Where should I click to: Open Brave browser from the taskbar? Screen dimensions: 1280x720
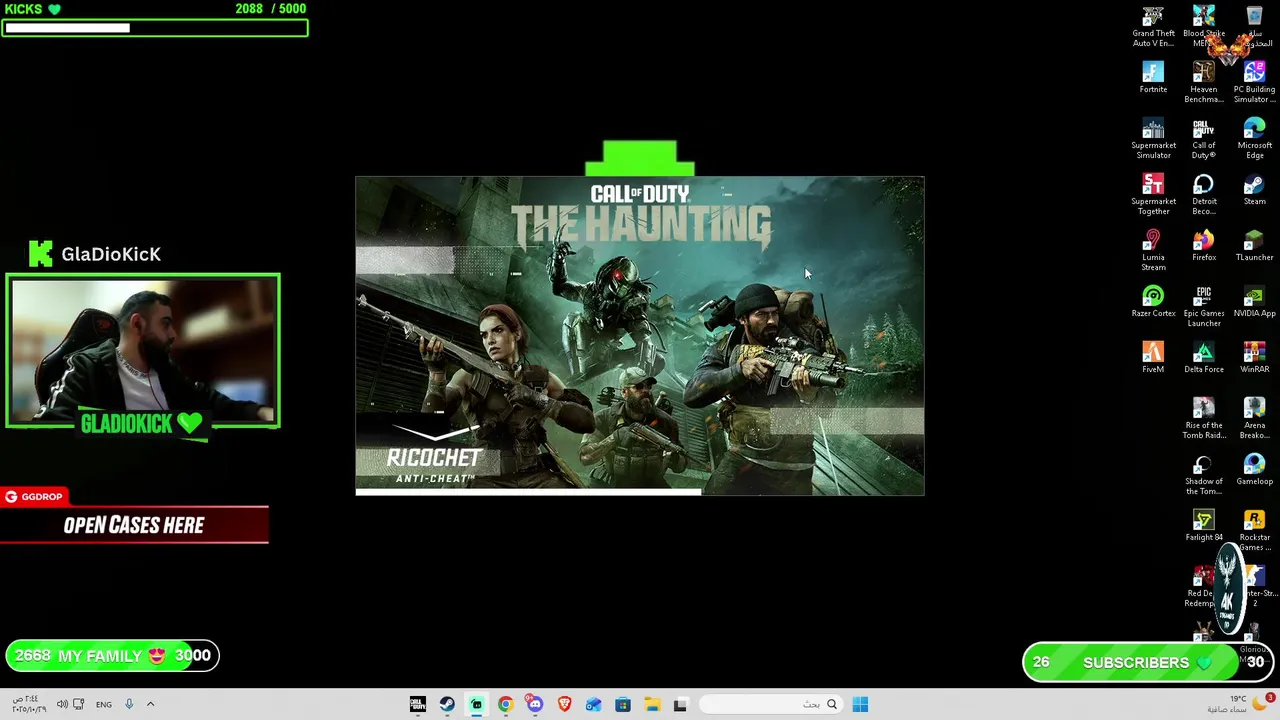tap(564, 704)
